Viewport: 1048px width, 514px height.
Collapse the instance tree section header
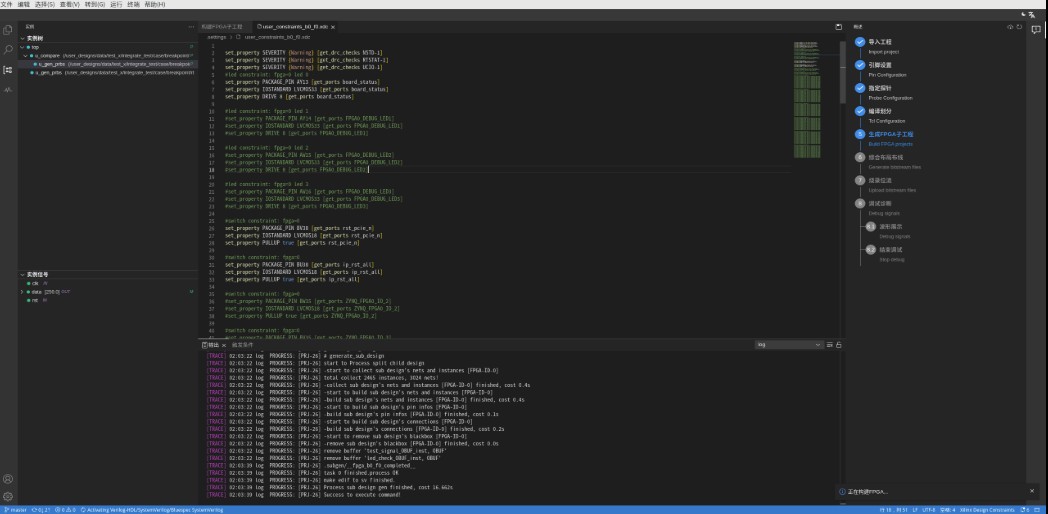[x=107, y=39]
